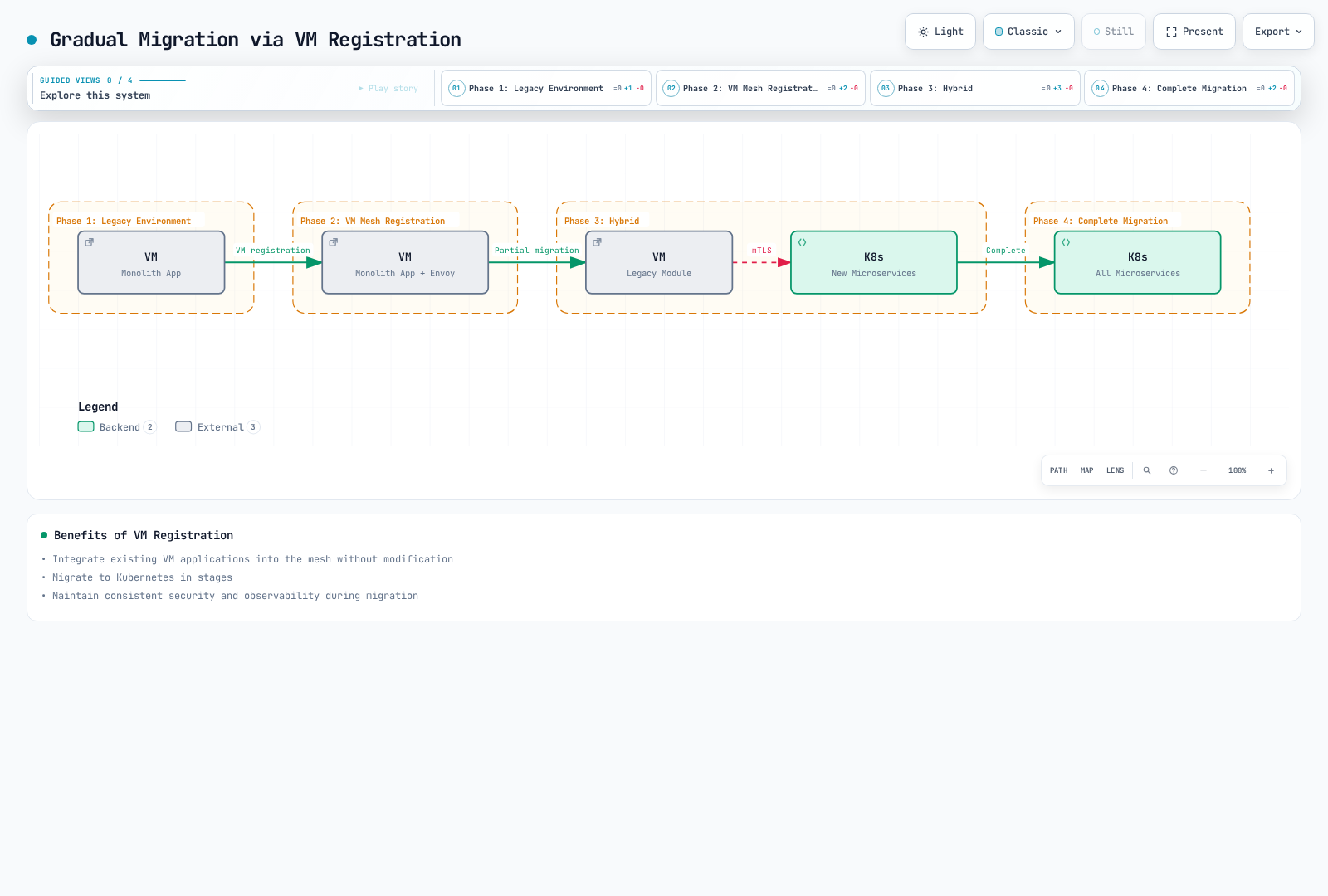Zoom in with the plus icon
Screen dimensions: 1328x896
(1271, 470)
